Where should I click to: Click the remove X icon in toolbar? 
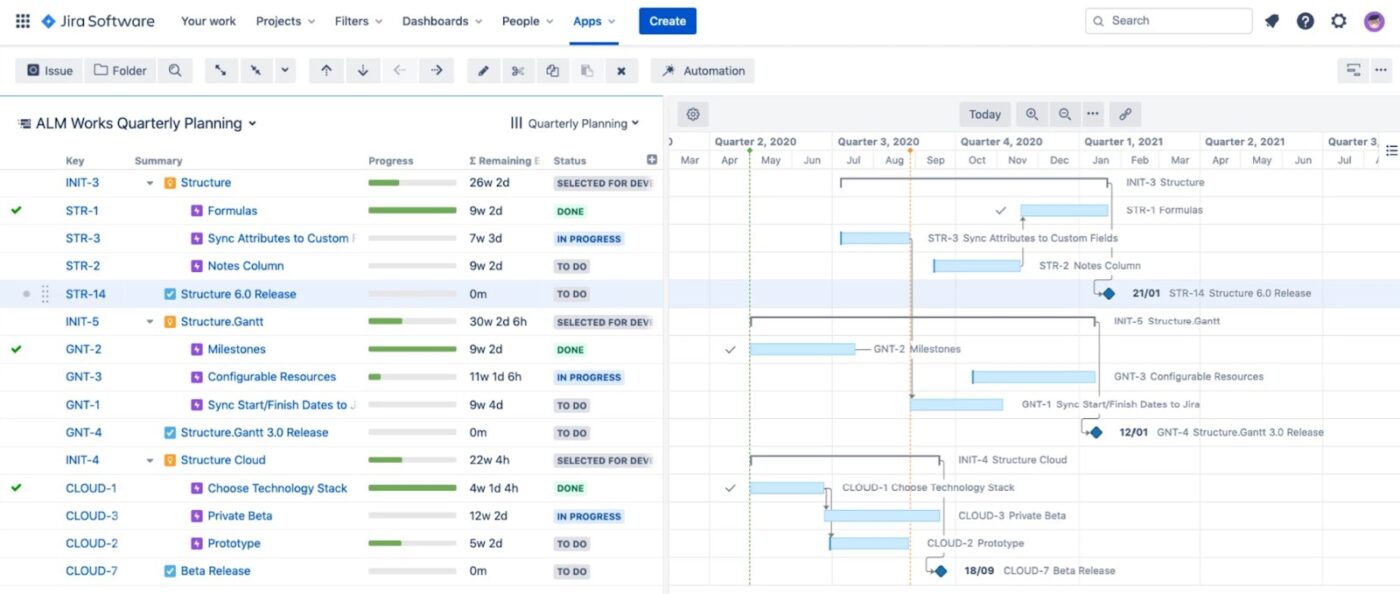click(x=621, y=70)
